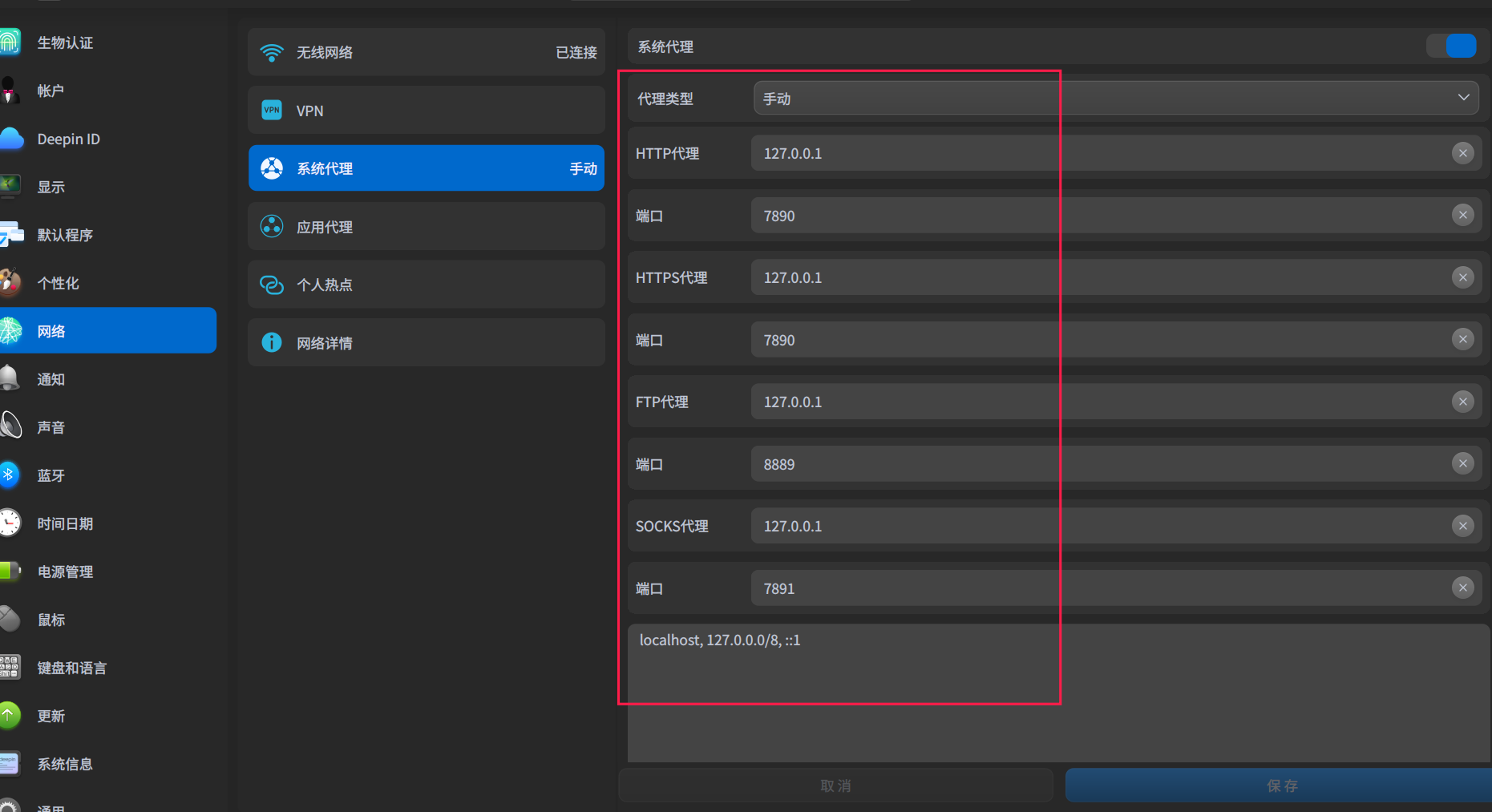Click the 手动 status on 系统代理 row
This screenshot has height=812, width=1492.
(x=584, y=169)
